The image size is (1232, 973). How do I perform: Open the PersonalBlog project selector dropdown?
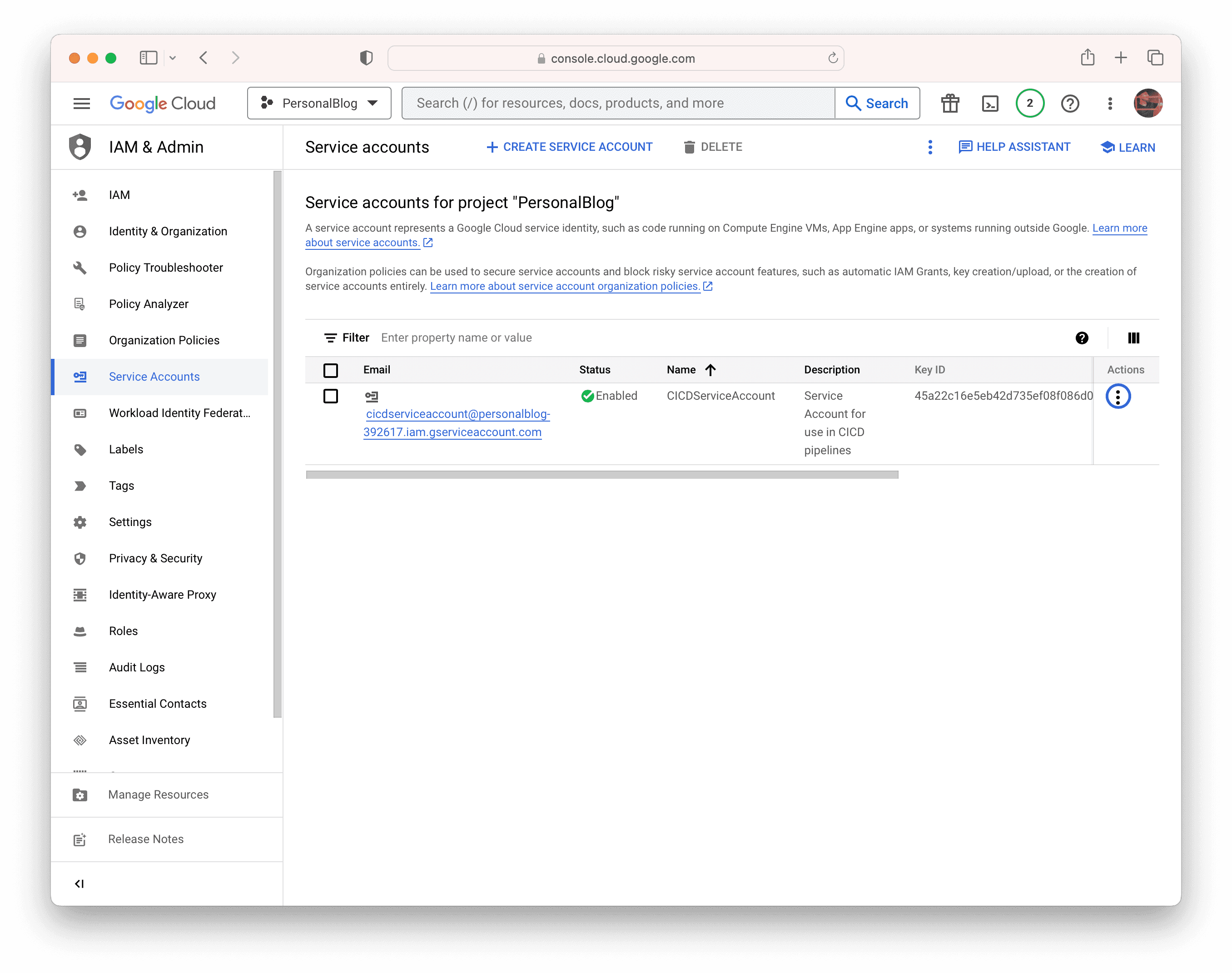tap(319, 103)
